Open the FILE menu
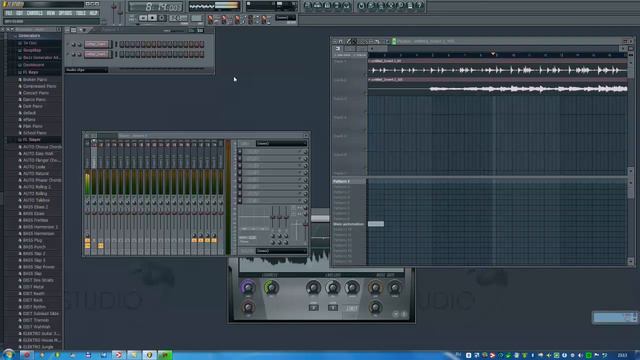 click(x=9, y=13)
